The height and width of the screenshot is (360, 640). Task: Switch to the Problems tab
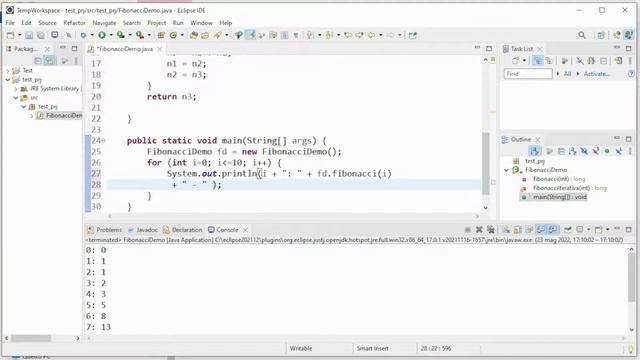104,230
